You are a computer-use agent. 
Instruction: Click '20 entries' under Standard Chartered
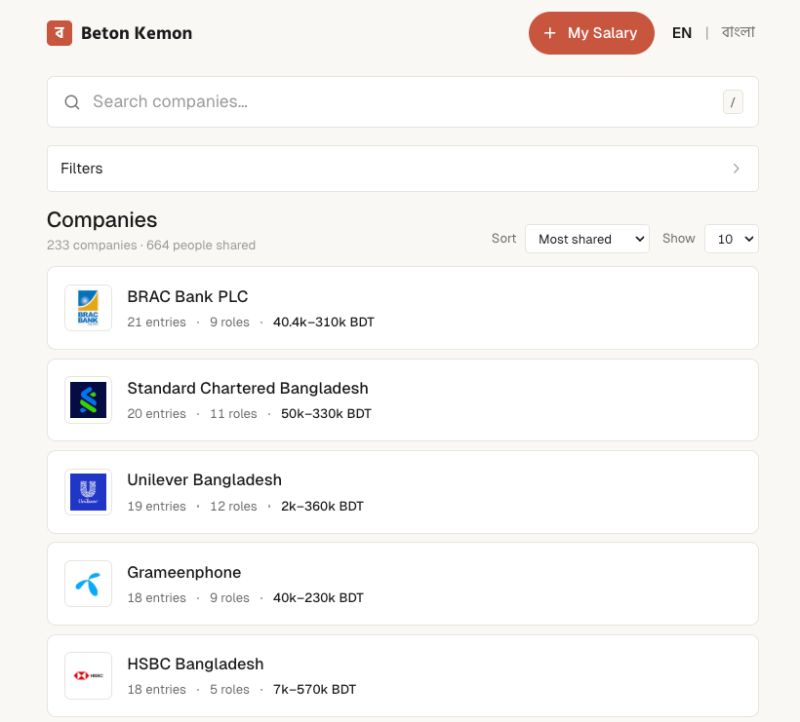coord(157,414)
